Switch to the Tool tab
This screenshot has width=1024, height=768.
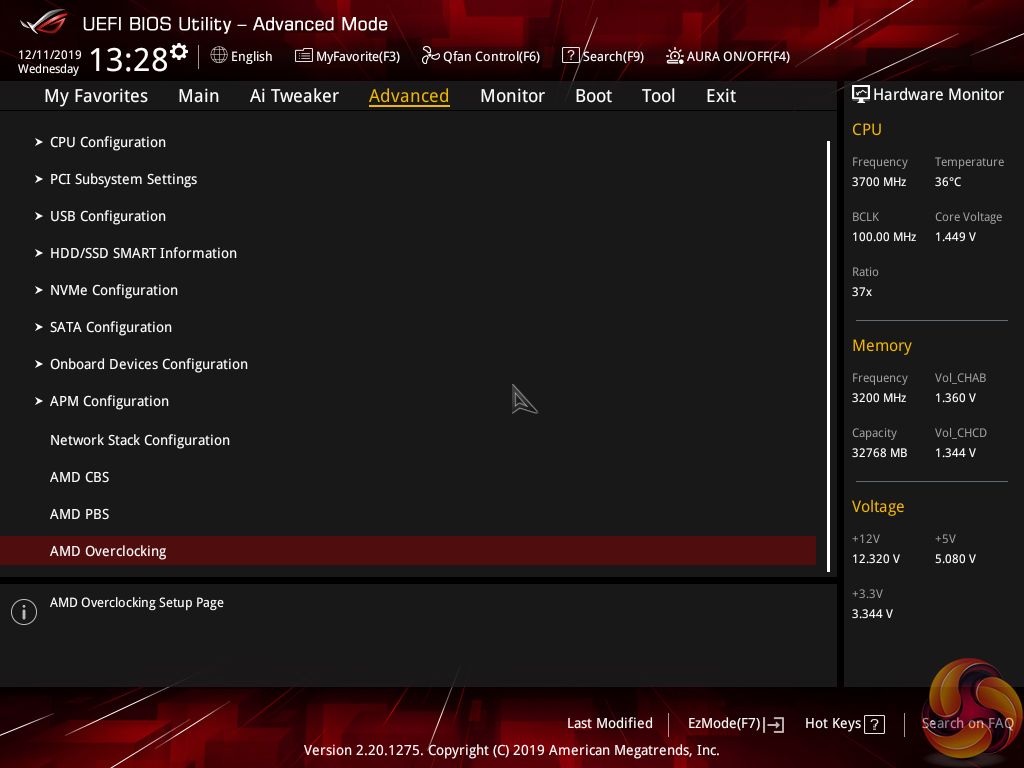pos(658,96)
